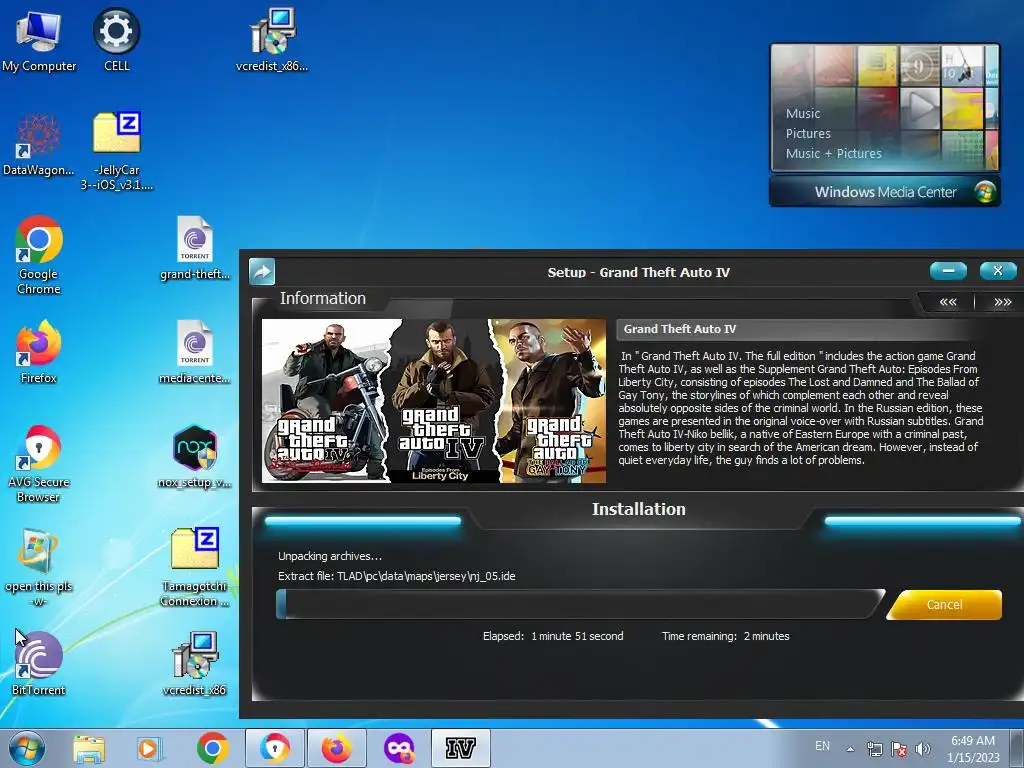Select Music + Pictures in Media Center gadget
Image resolution: width=1024 pixels, height=768 pixels.
(833, 153)
